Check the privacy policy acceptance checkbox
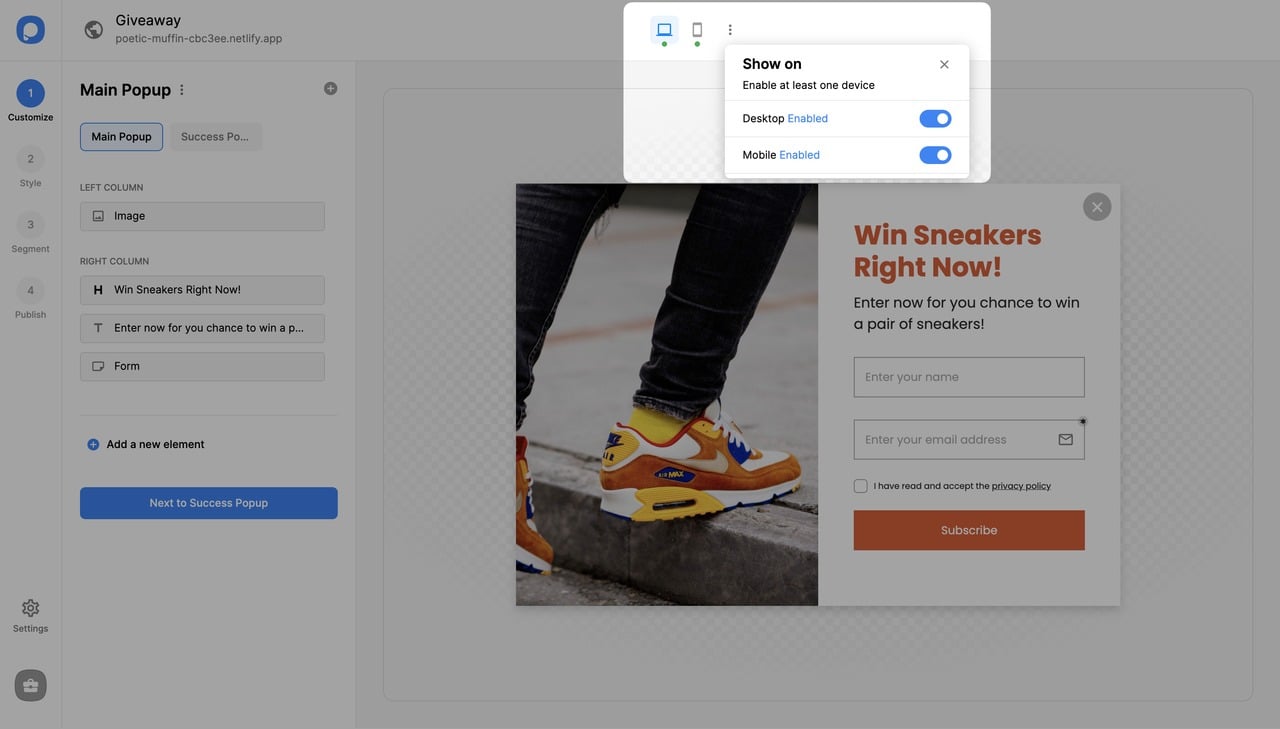The height and width of the screenshot is (729, 1280). pos(860,485)
